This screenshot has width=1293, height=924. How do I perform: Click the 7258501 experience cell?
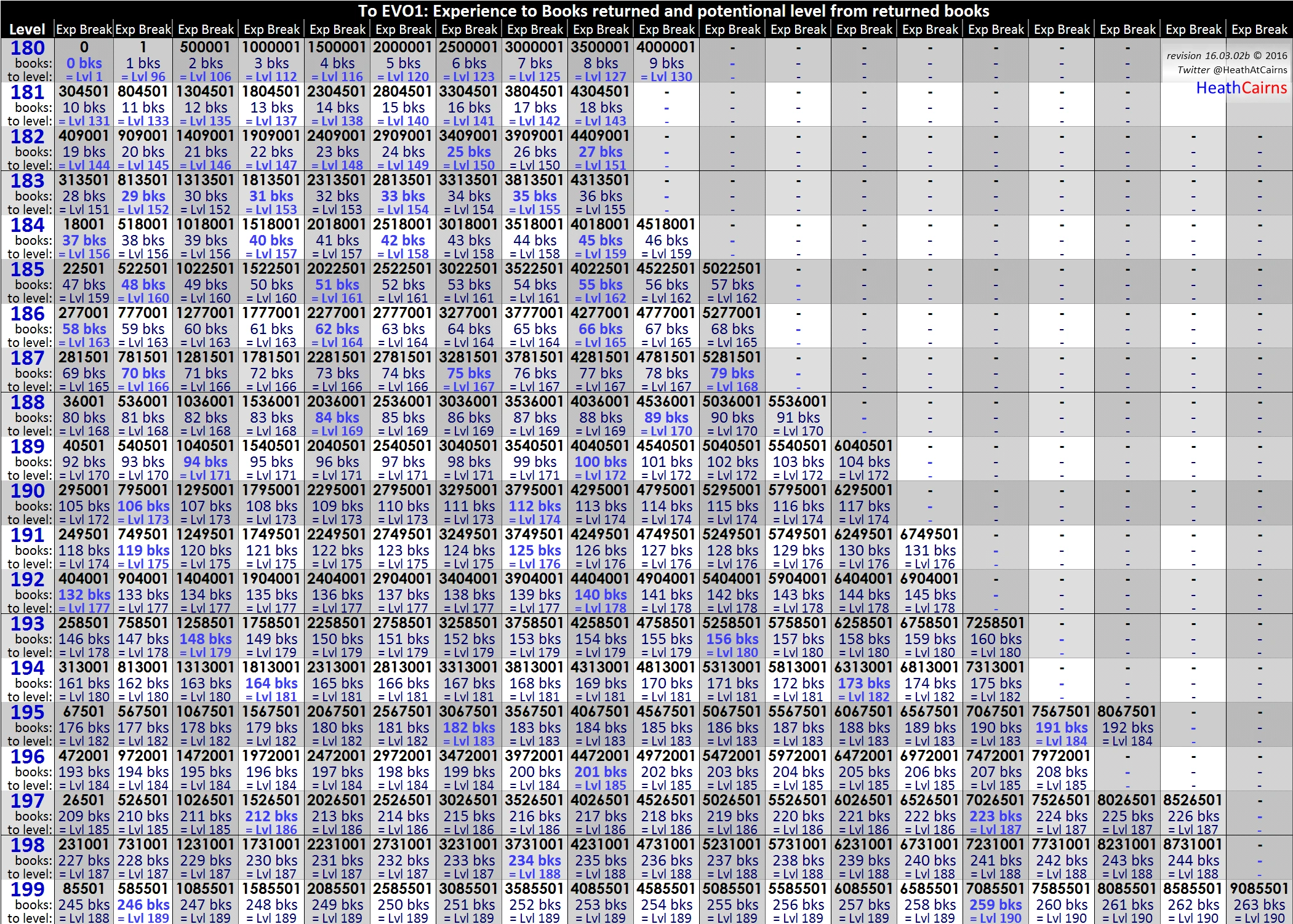[995, 623]
